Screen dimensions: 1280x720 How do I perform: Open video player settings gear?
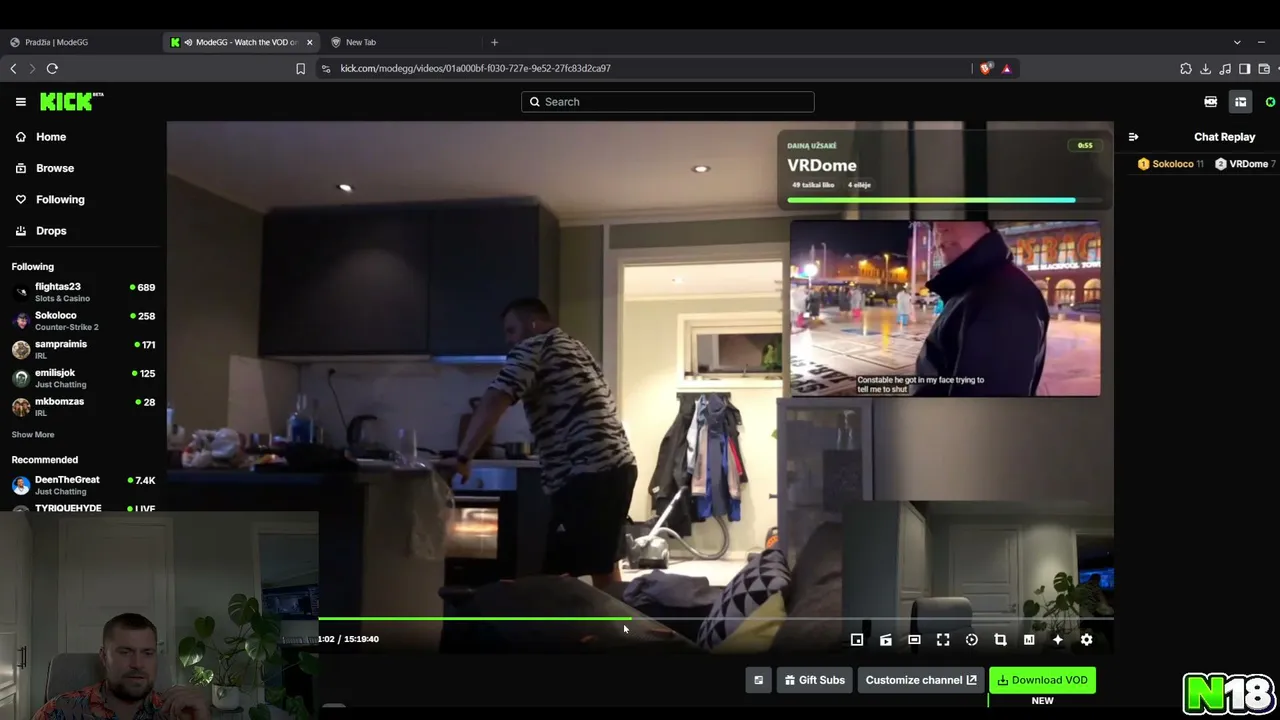(1087, 640)
